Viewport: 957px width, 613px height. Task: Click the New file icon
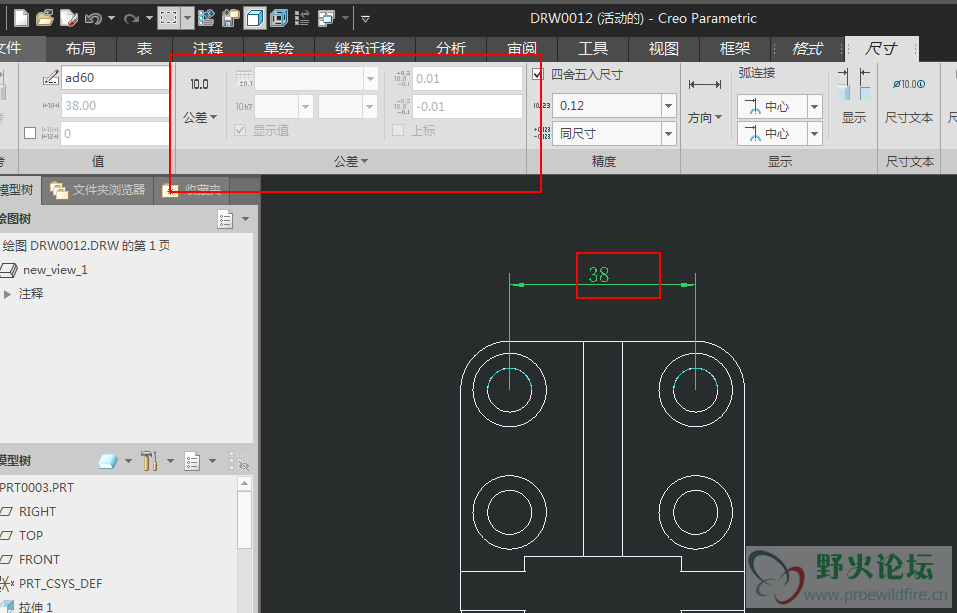(21, 18)
